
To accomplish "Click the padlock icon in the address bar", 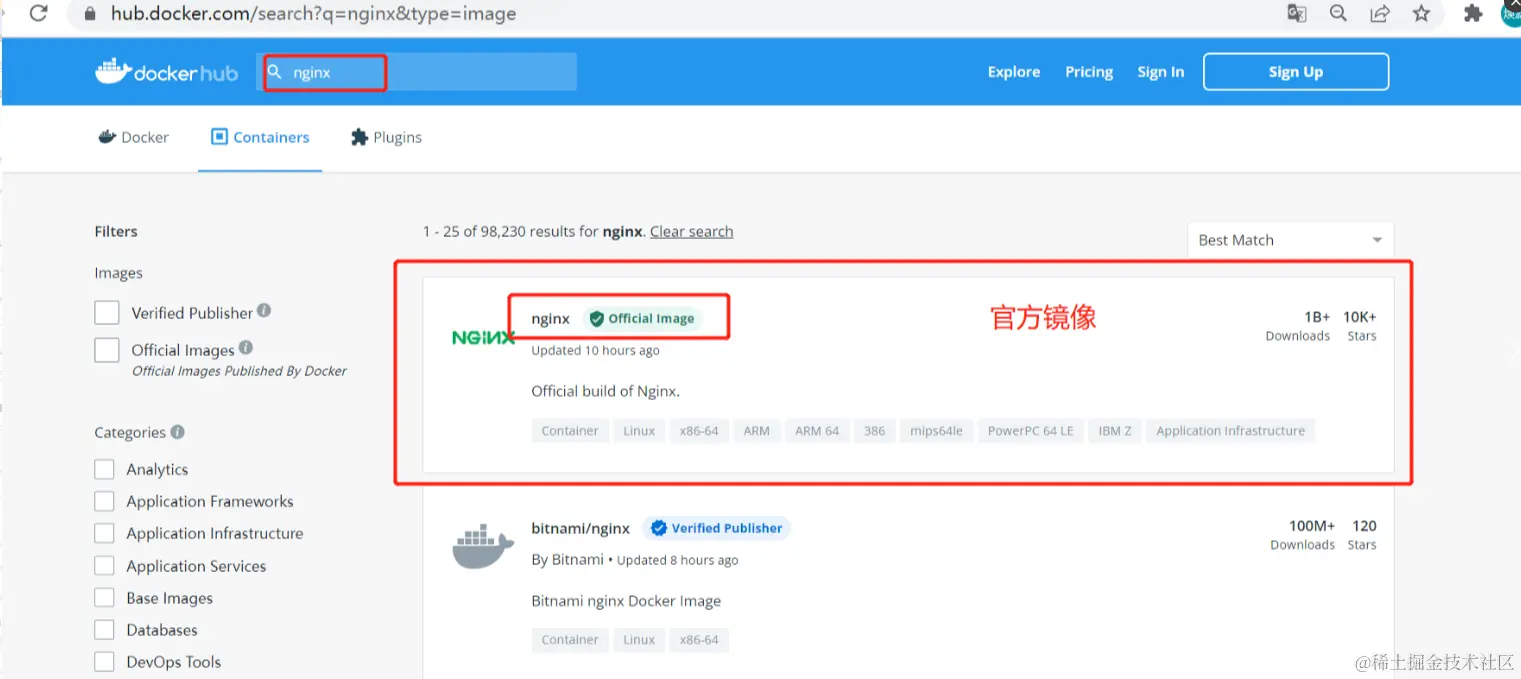I will tap(90, 14).
